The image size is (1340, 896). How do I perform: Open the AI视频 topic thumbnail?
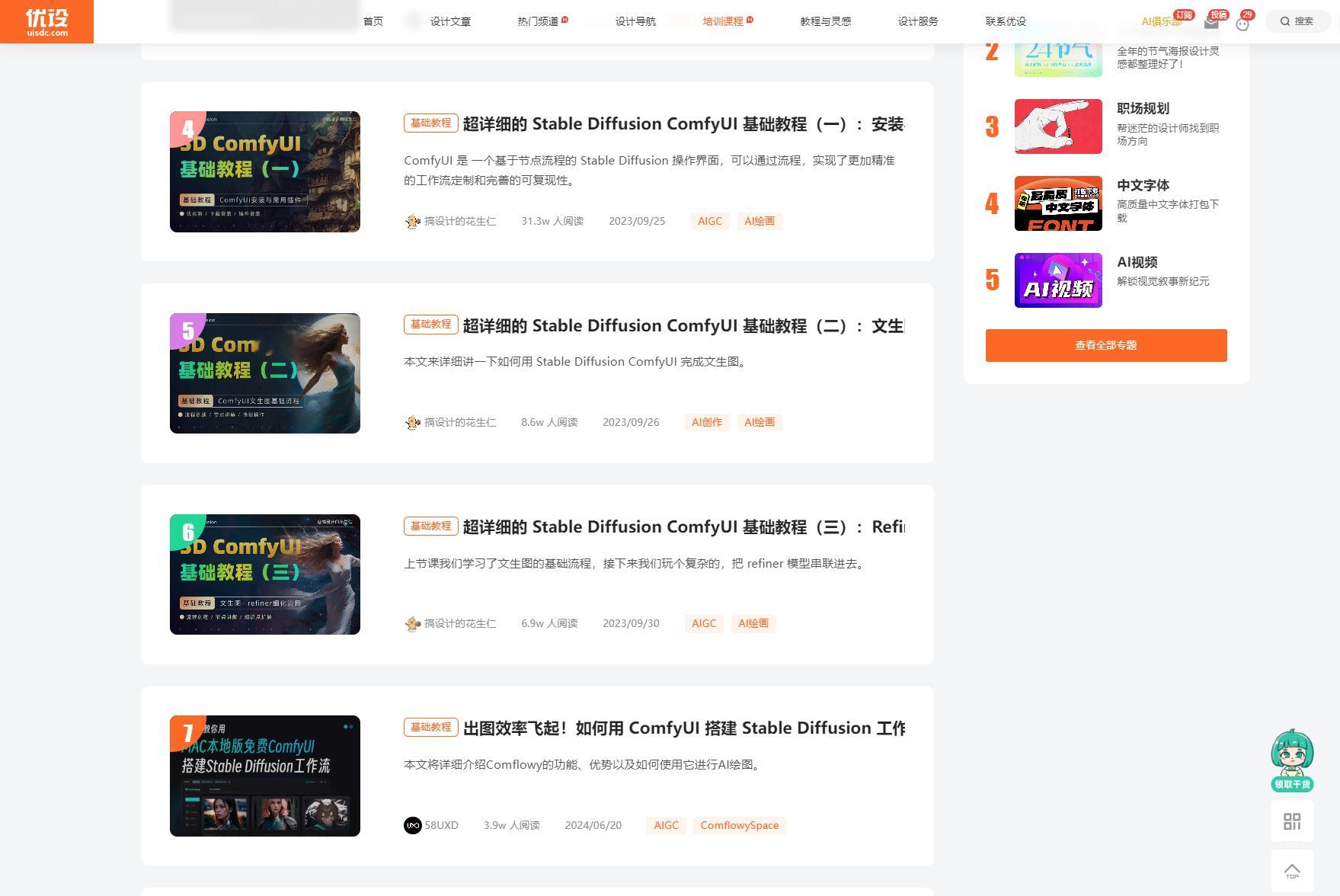click(1058, 280)
